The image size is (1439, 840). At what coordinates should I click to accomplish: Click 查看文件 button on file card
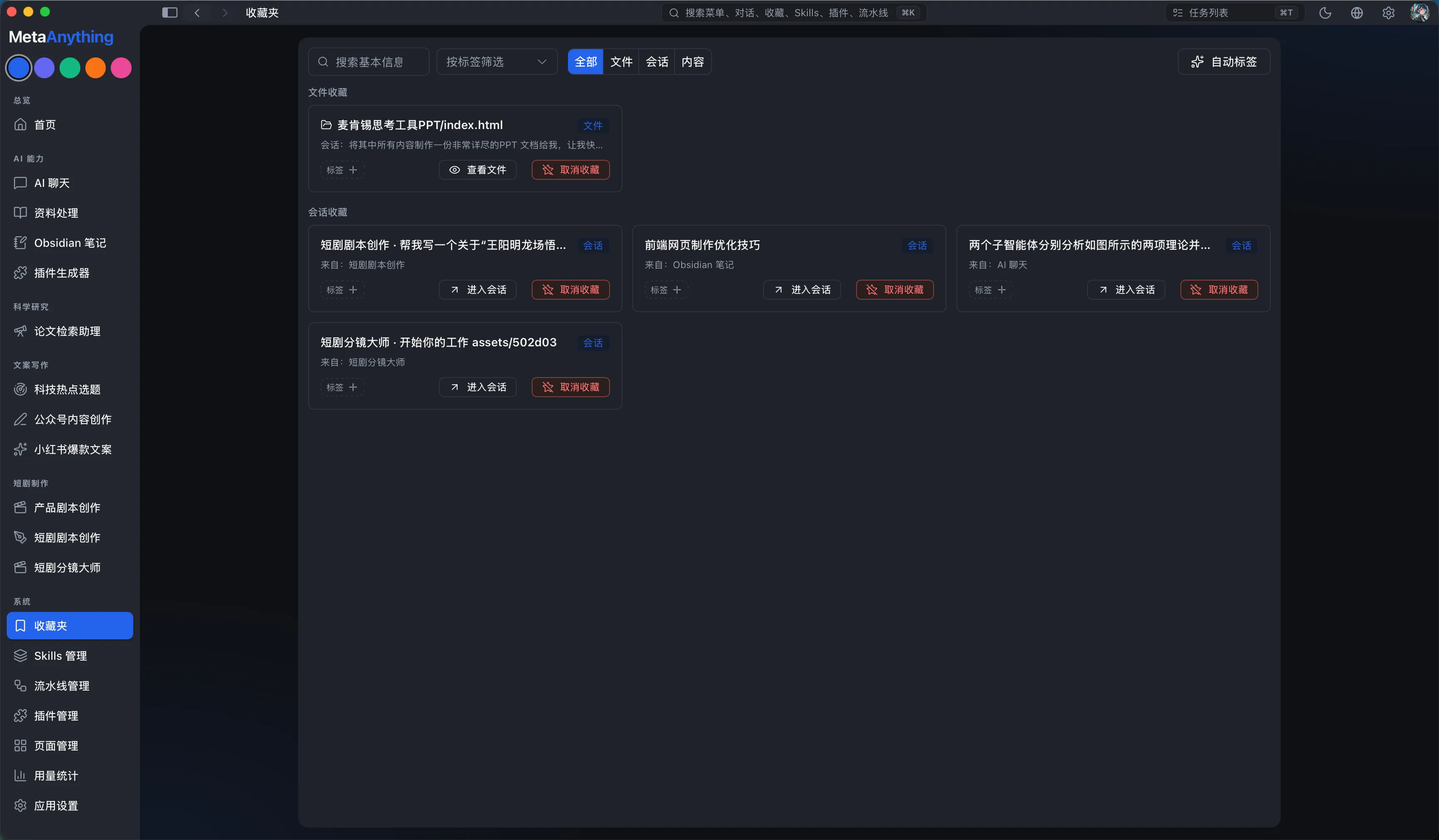coord(478,170)
